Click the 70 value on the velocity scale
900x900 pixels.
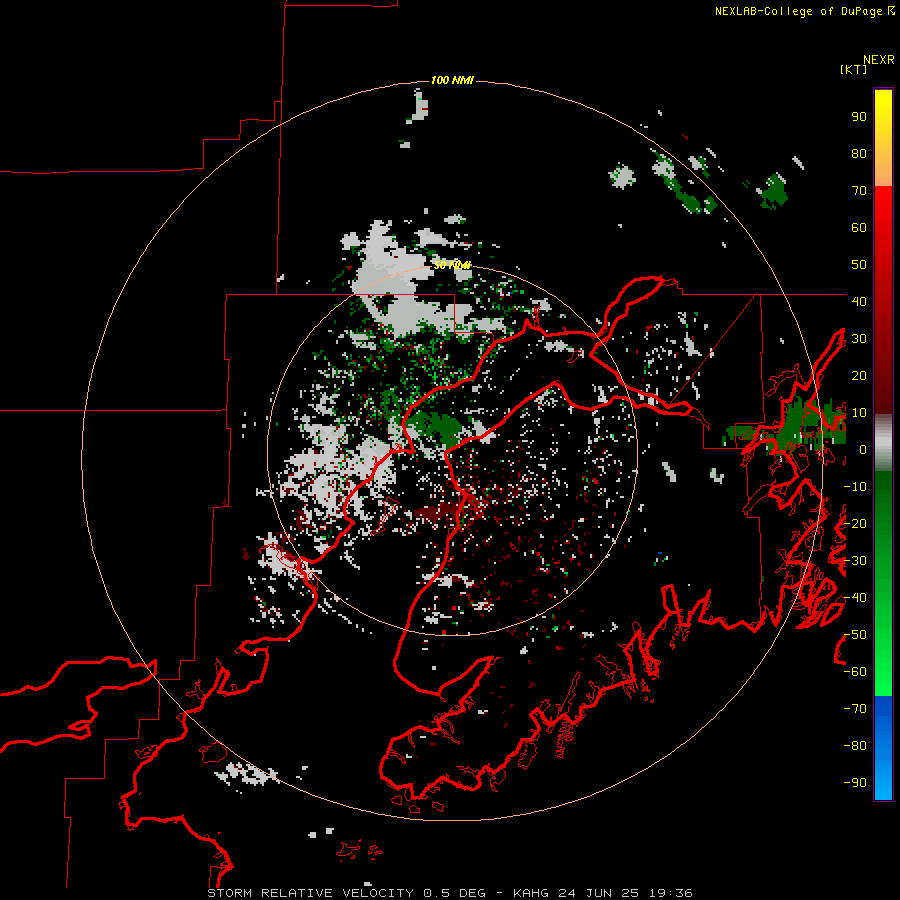(859, 191)
